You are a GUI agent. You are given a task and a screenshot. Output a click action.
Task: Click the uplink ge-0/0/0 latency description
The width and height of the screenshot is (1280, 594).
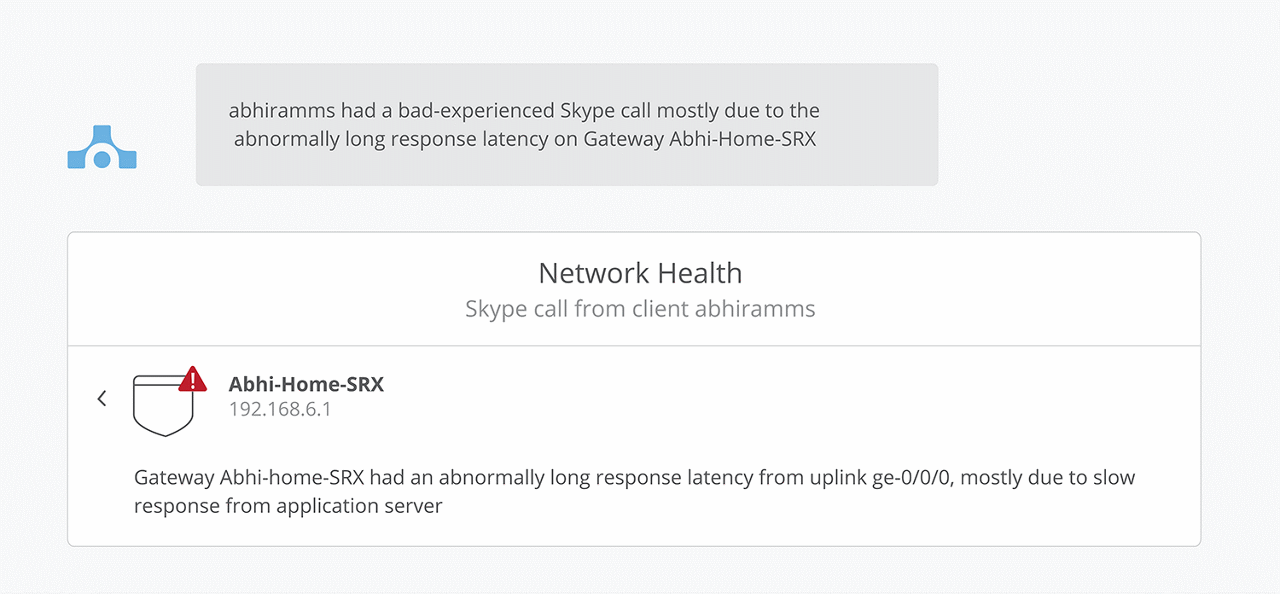click(x=634, y=491)
